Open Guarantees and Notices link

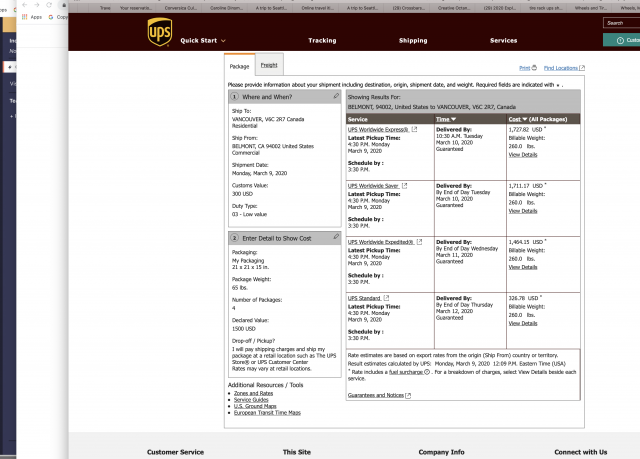click(376, 395)
